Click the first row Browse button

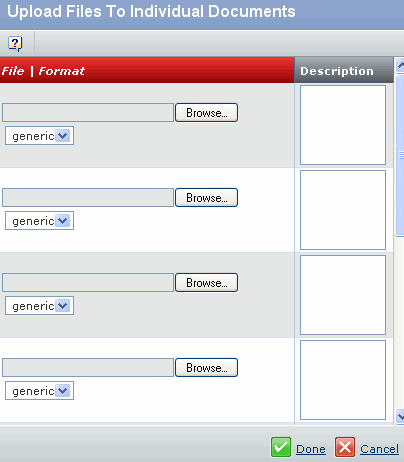coord(206,113)
